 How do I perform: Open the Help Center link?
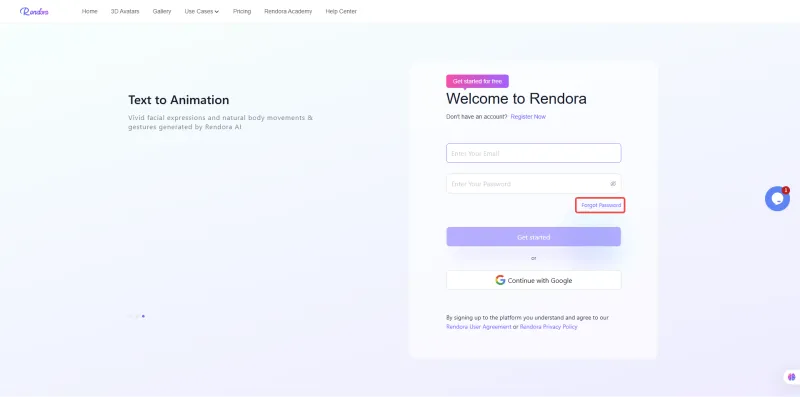(x=341, y=11)
